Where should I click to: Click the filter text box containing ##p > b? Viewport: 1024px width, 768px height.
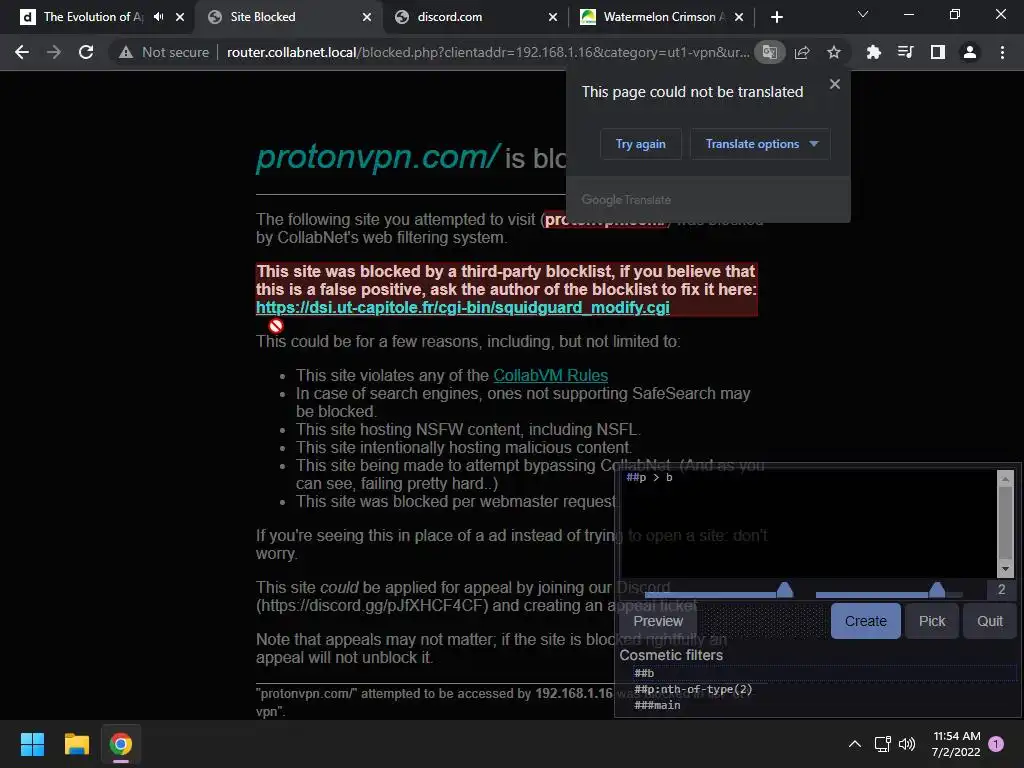point(808,522)
